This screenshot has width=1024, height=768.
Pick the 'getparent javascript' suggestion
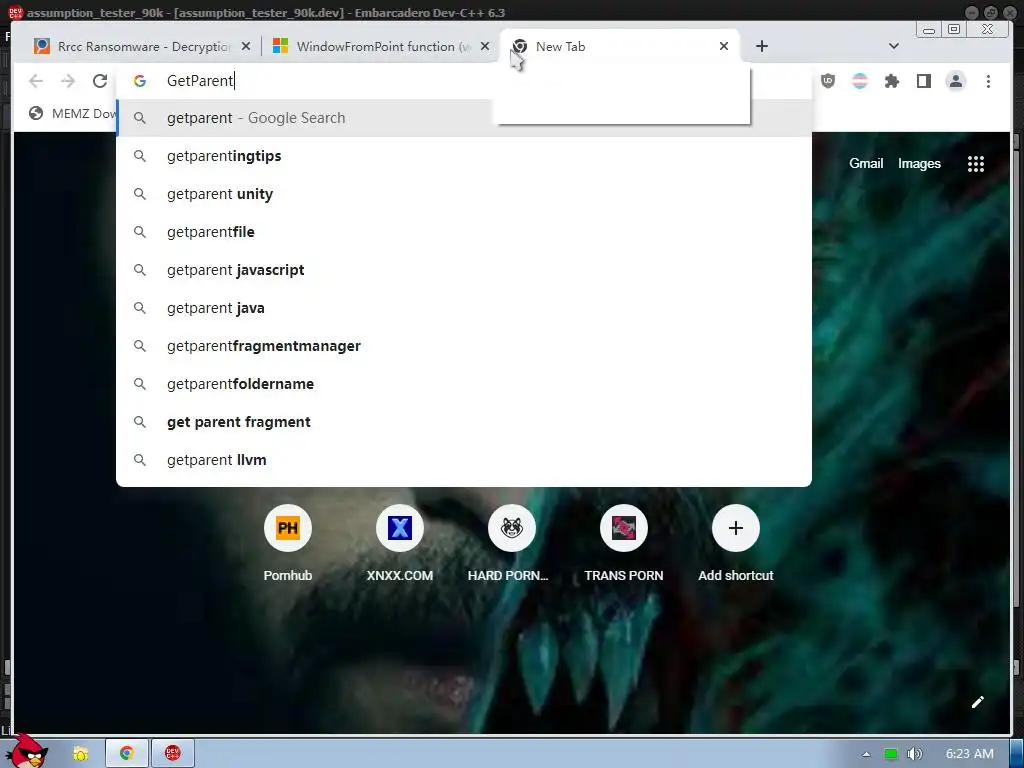pyautogui.click(x=464, y=270)
